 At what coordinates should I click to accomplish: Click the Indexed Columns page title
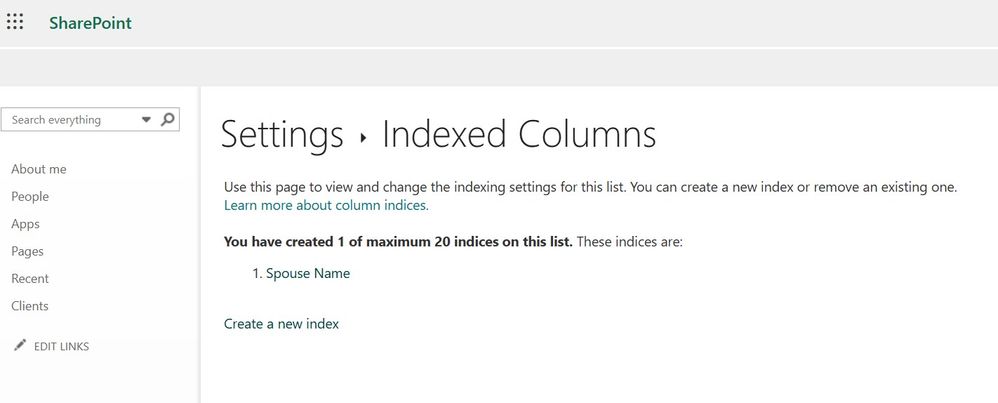coord(519,135)
